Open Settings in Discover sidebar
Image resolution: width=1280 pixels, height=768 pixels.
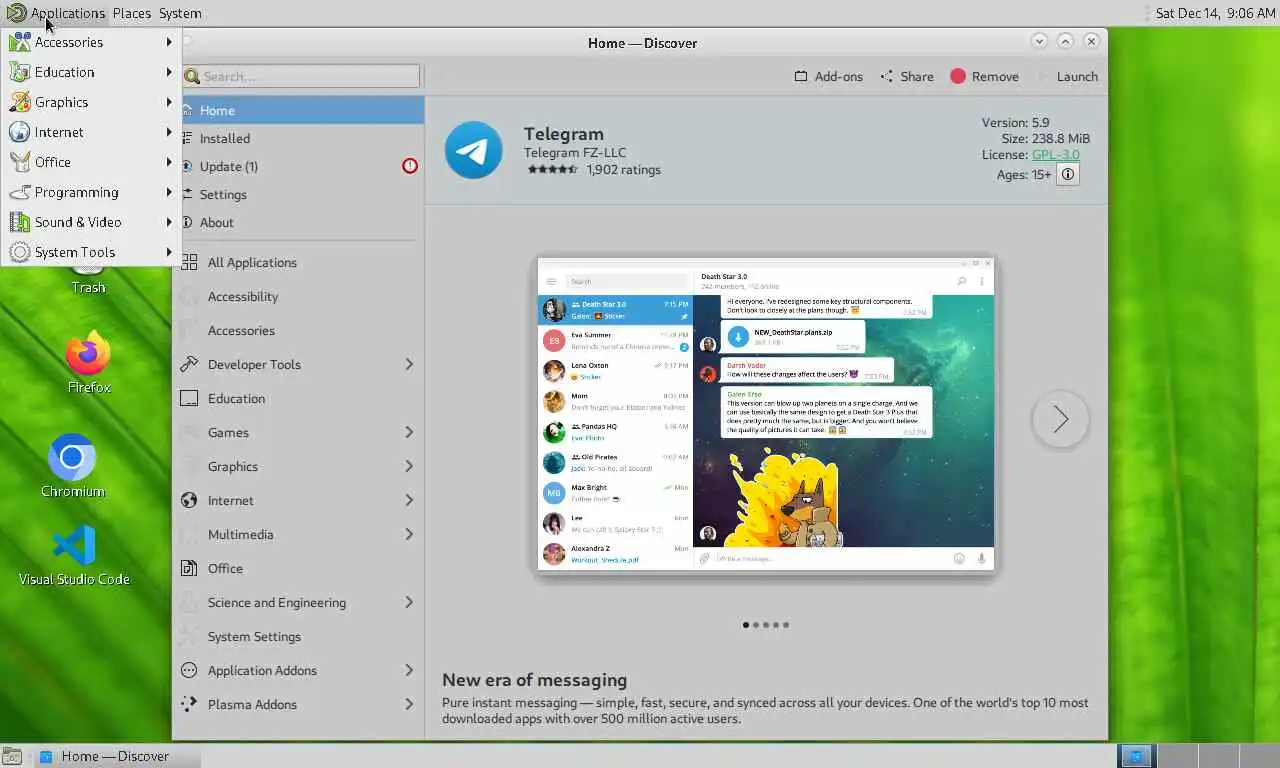pyautogui.click(x=298, y=194)
